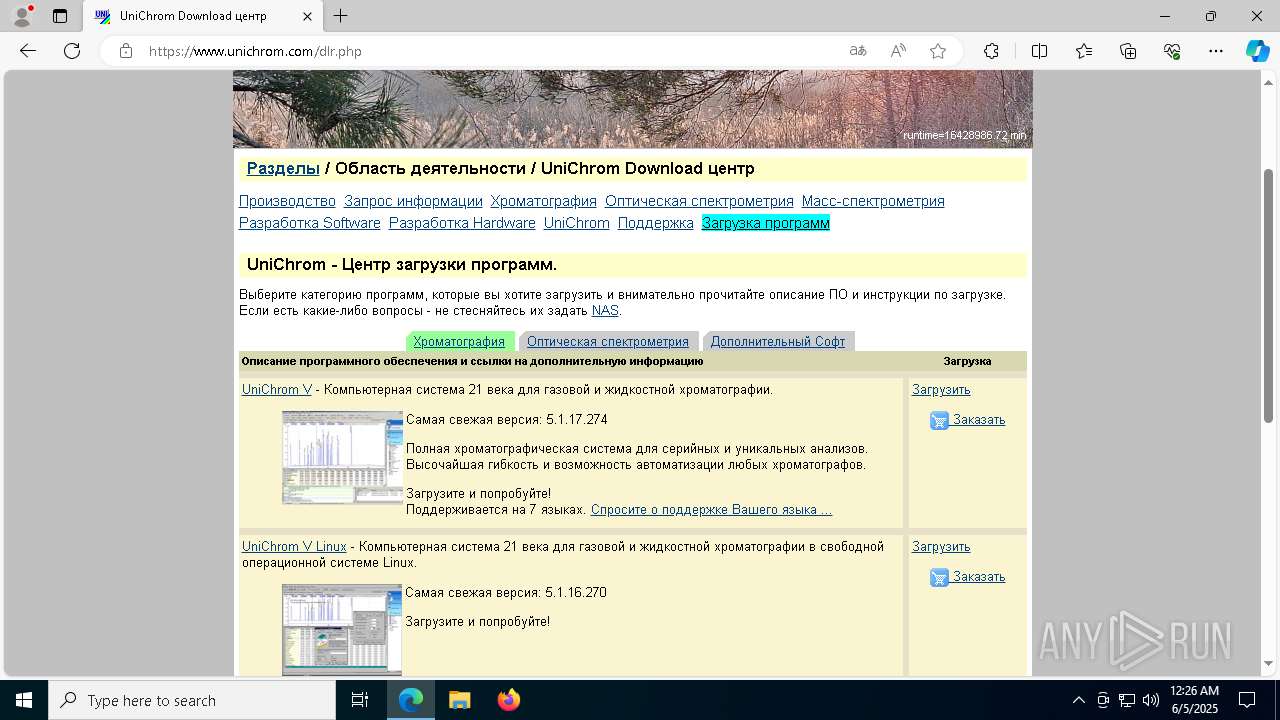Open language support inquiry link
The width and height of the screenshot is (1280, 720).
pos(711,509)
